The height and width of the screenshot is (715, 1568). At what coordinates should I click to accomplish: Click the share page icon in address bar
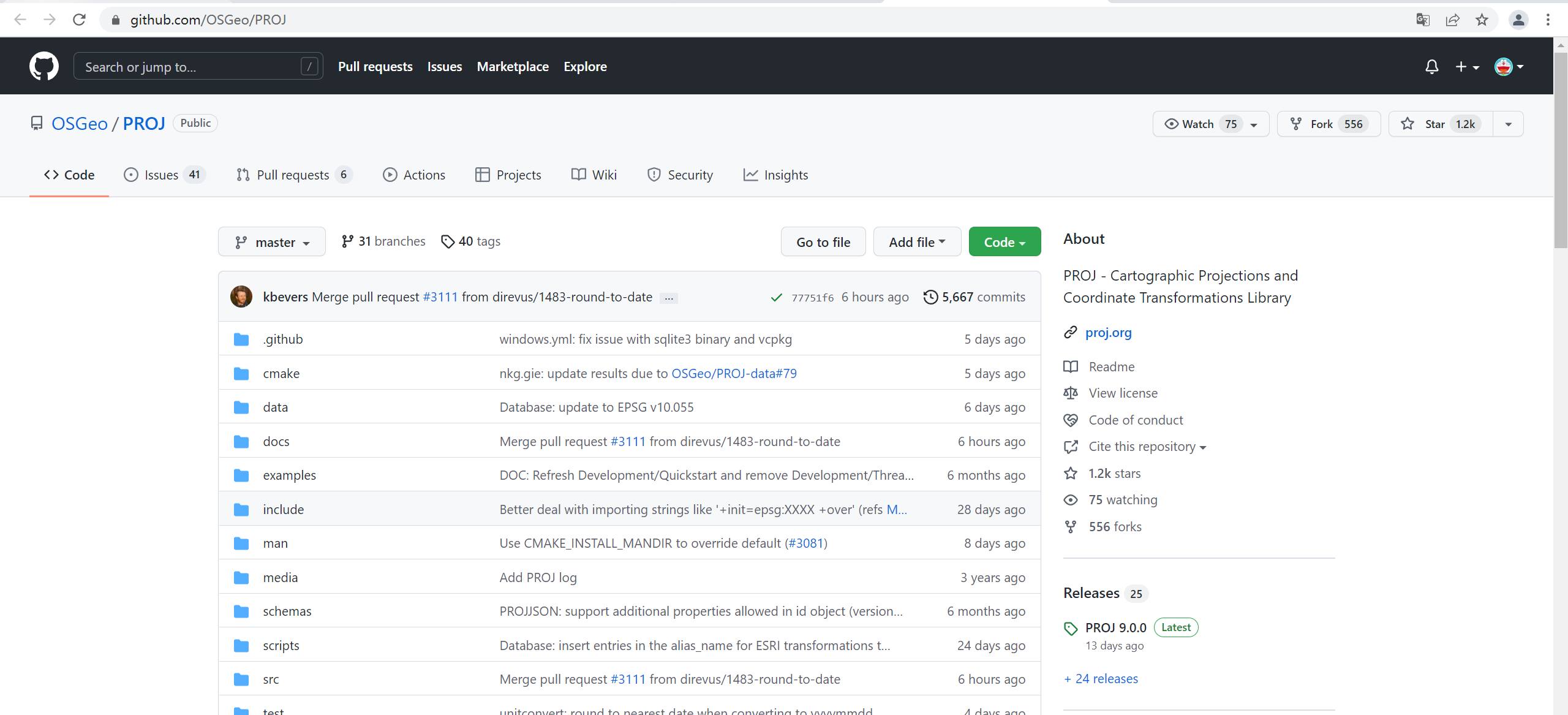(x=1452, y=20)
